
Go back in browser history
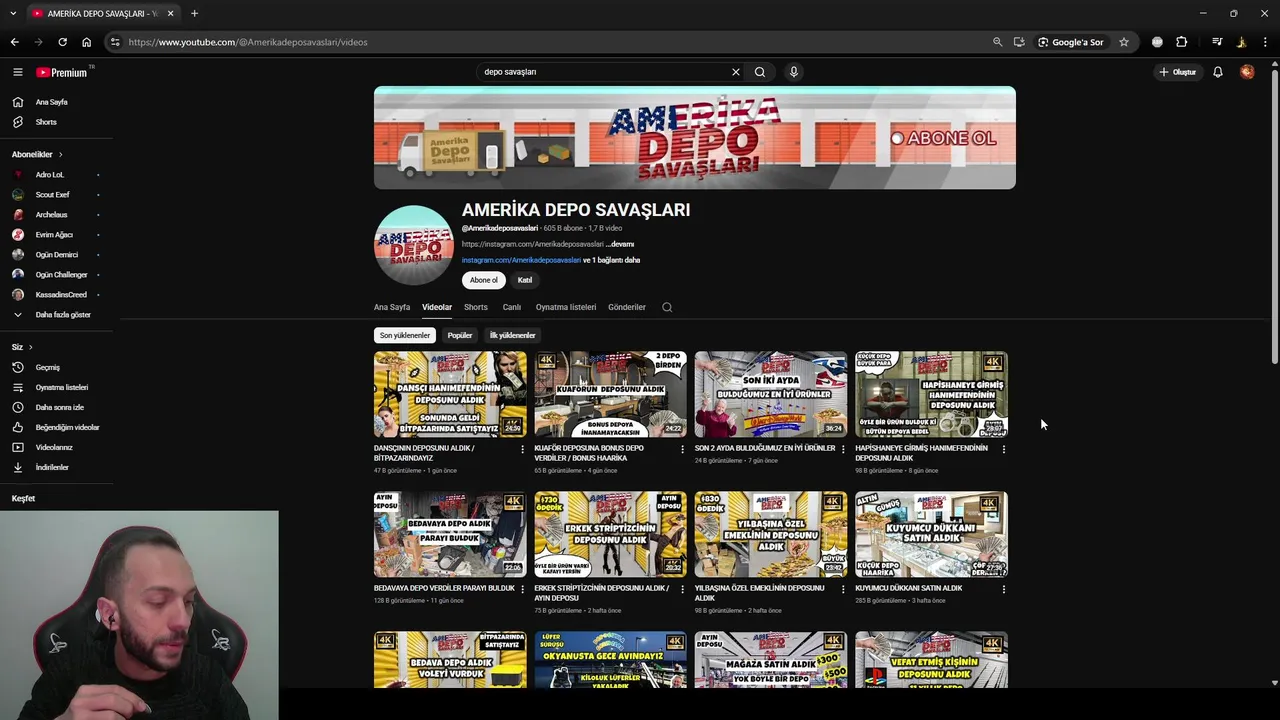coord(14,42)
